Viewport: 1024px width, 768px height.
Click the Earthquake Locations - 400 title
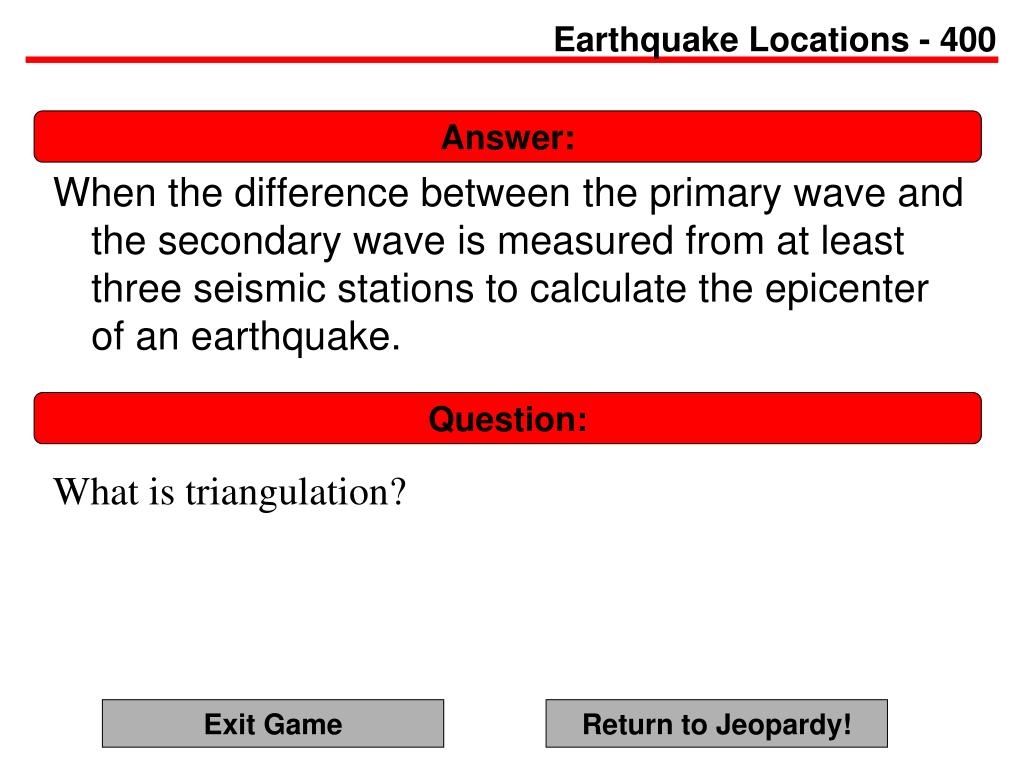(x=775, y=39)
